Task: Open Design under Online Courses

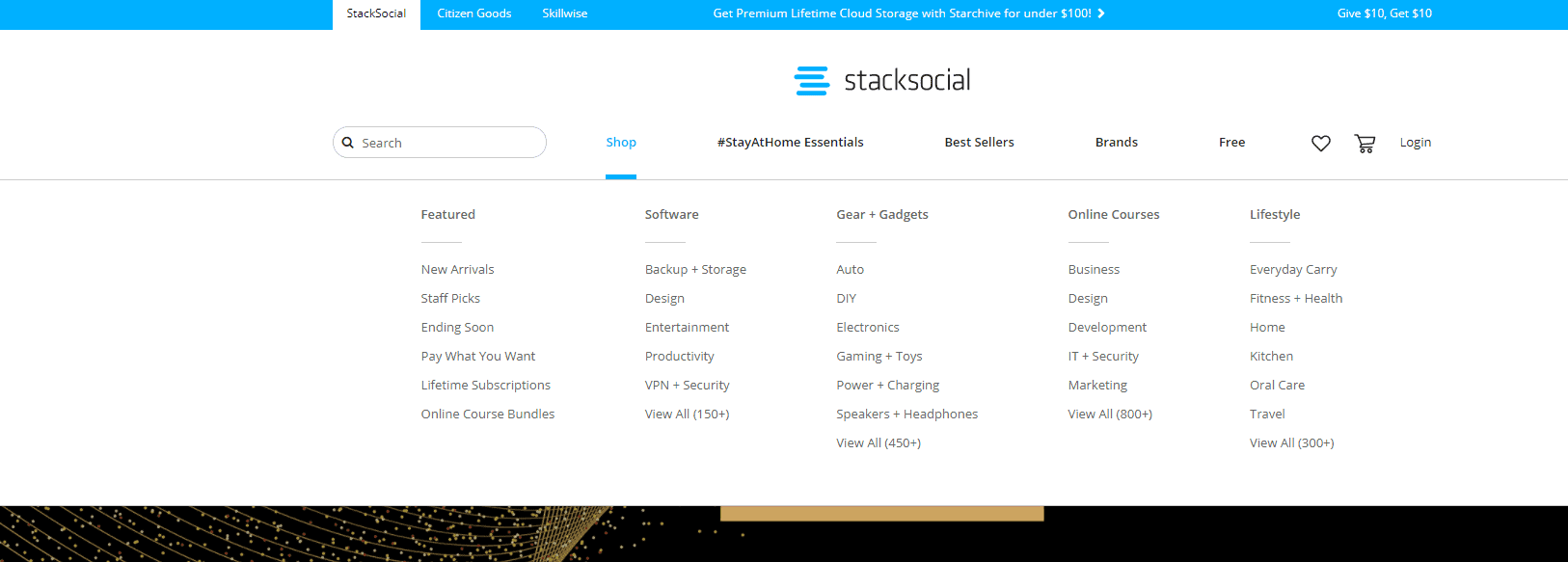Action: pos(1088,298)
